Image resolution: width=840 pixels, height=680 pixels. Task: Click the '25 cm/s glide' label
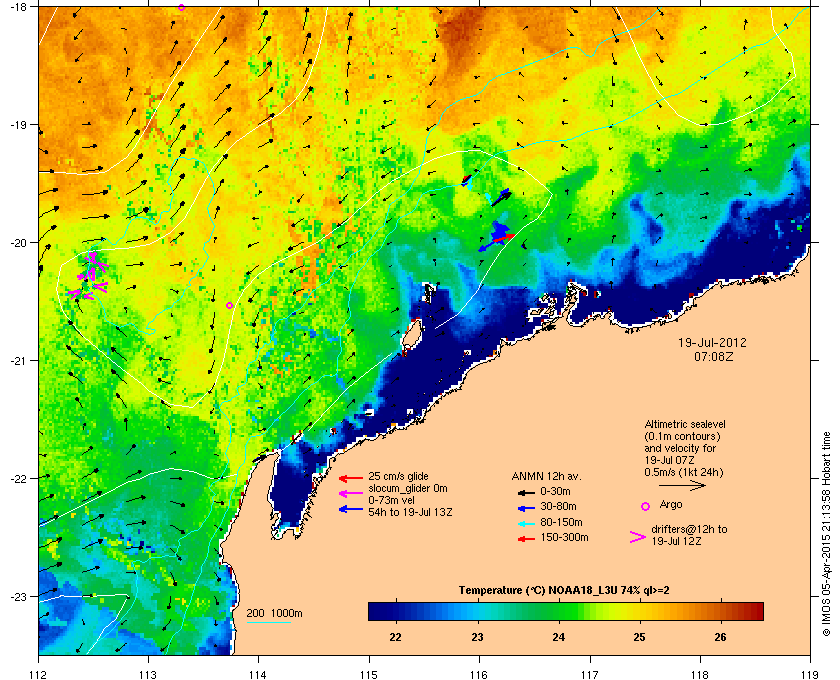[398, 476]
